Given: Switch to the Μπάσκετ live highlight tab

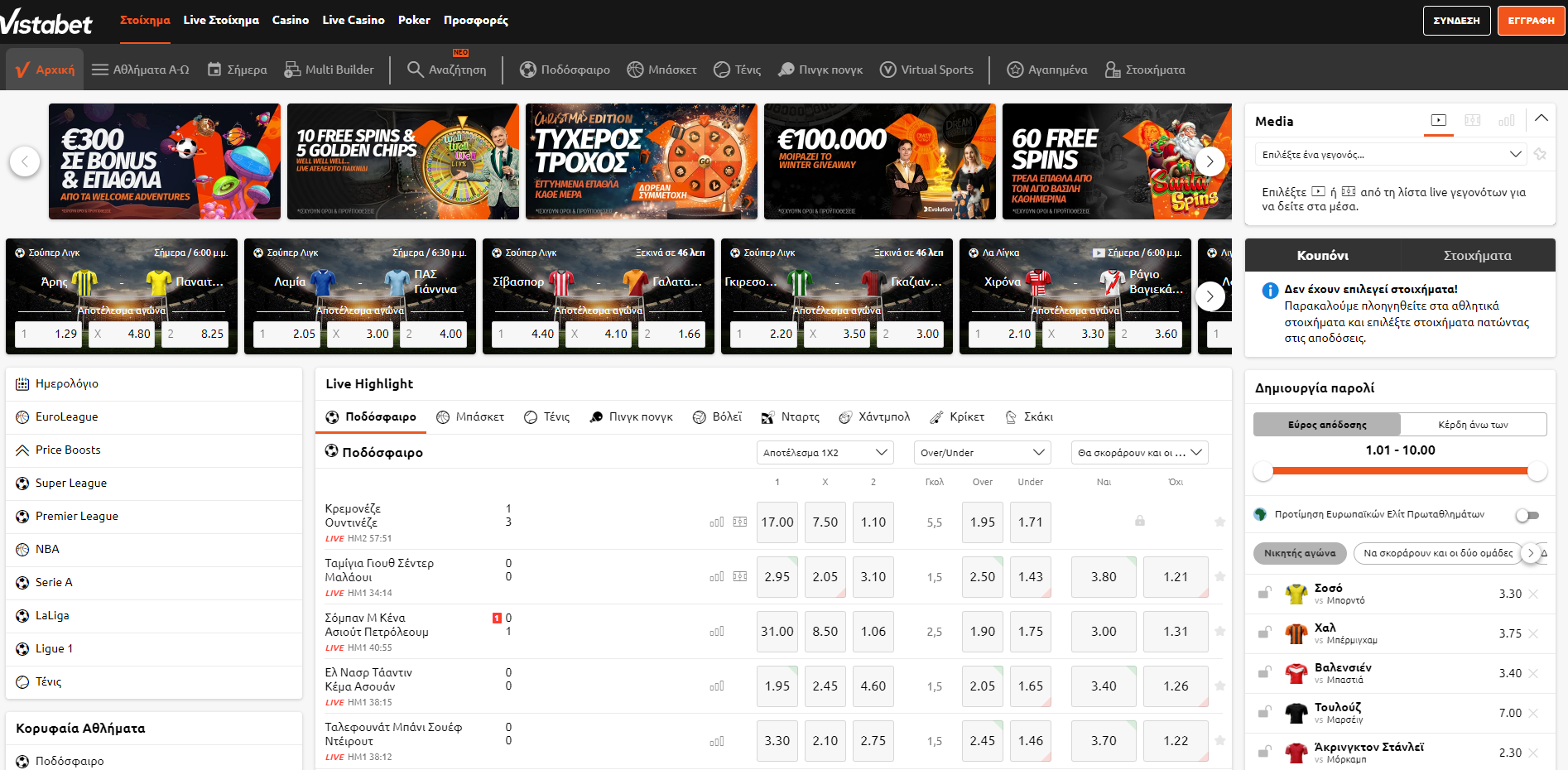Looking at the screenshot, I should pos(470,417).
